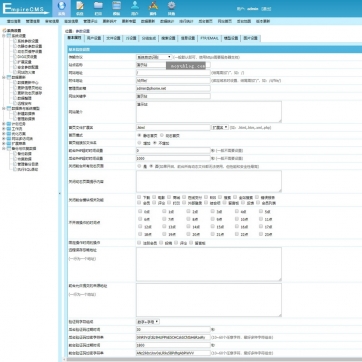Check the 下载 module checkbox
The height and width of the screenshot is (362, 362).
click(x=139, y=197)
